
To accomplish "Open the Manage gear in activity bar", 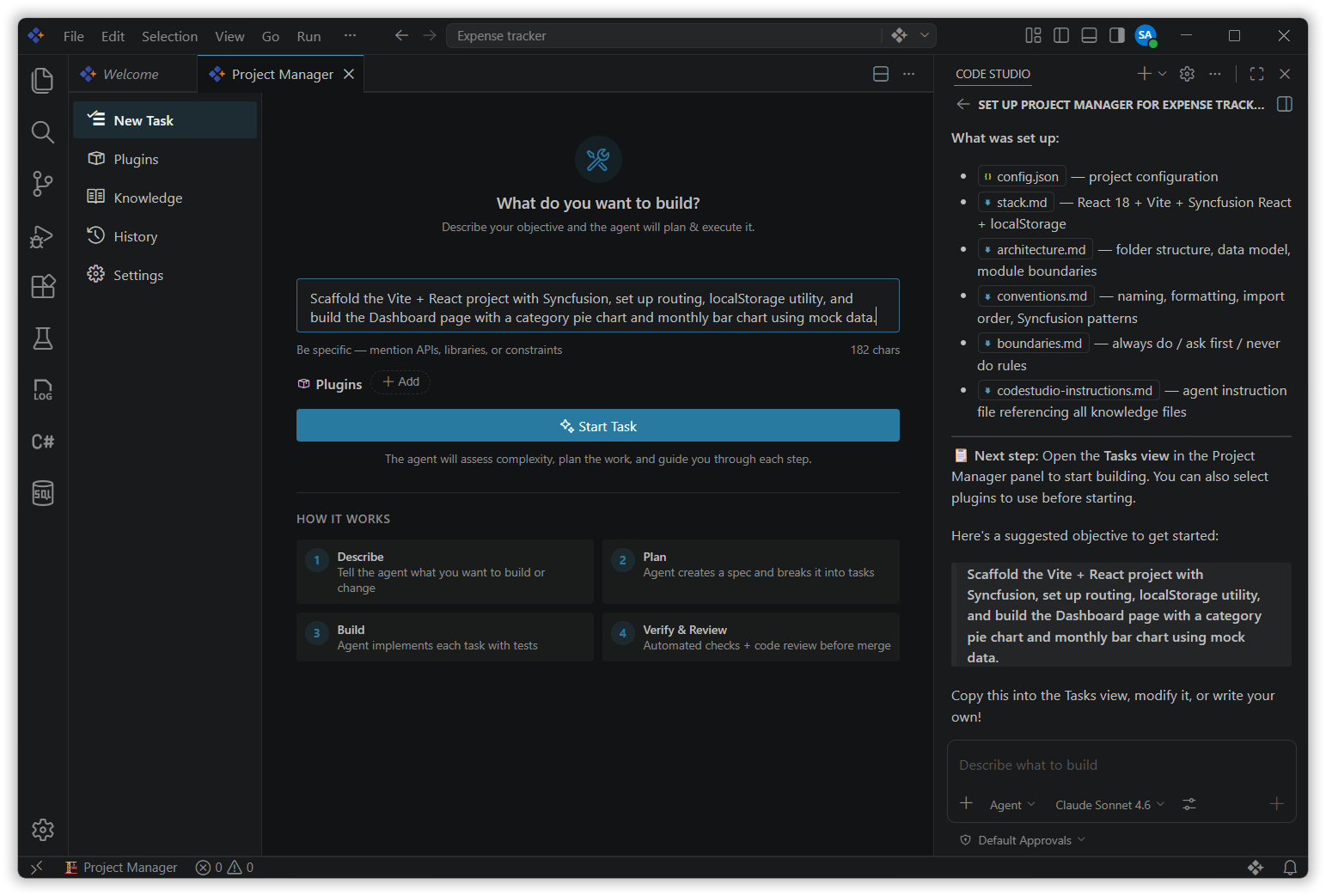I will (42, 829).
